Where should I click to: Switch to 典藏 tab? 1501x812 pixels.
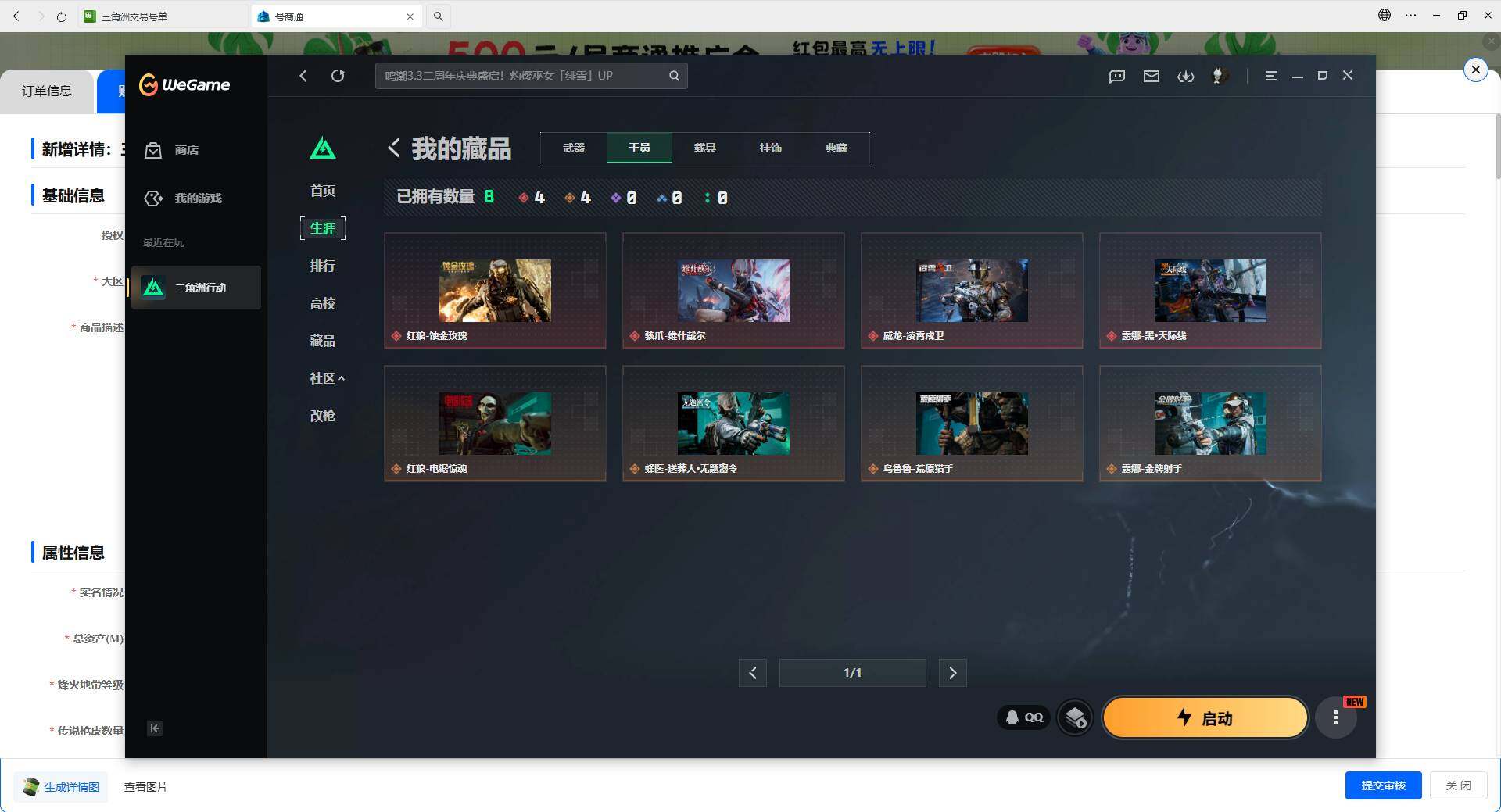click(836, 148)
